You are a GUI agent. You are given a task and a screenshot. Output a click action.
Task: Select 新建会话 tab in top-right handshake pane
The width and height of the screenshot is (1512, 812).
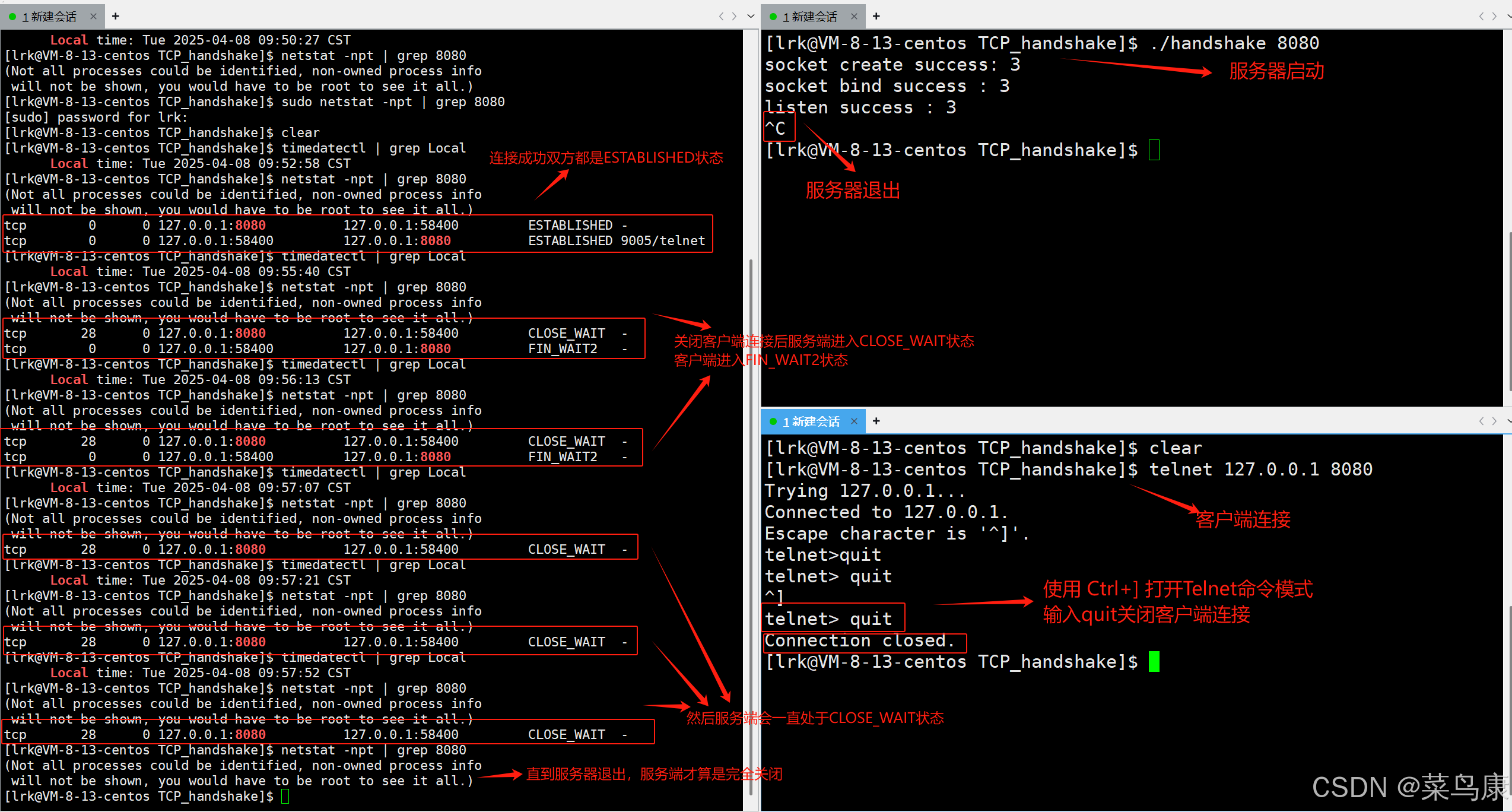809,17
